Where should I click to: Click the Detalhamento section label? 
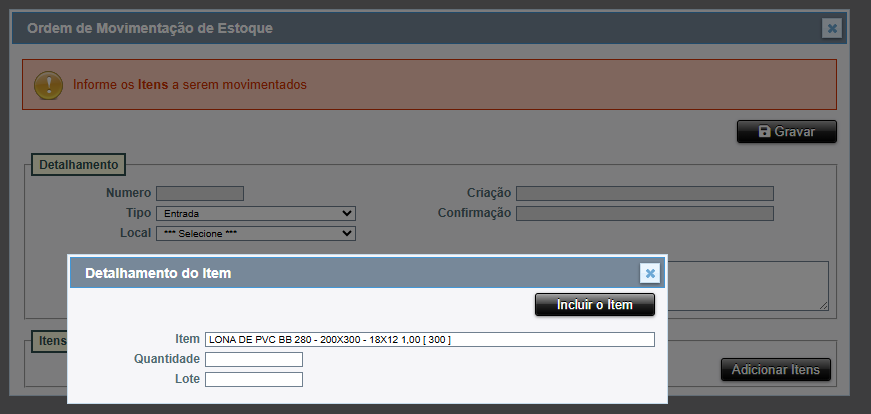(78, 164)
